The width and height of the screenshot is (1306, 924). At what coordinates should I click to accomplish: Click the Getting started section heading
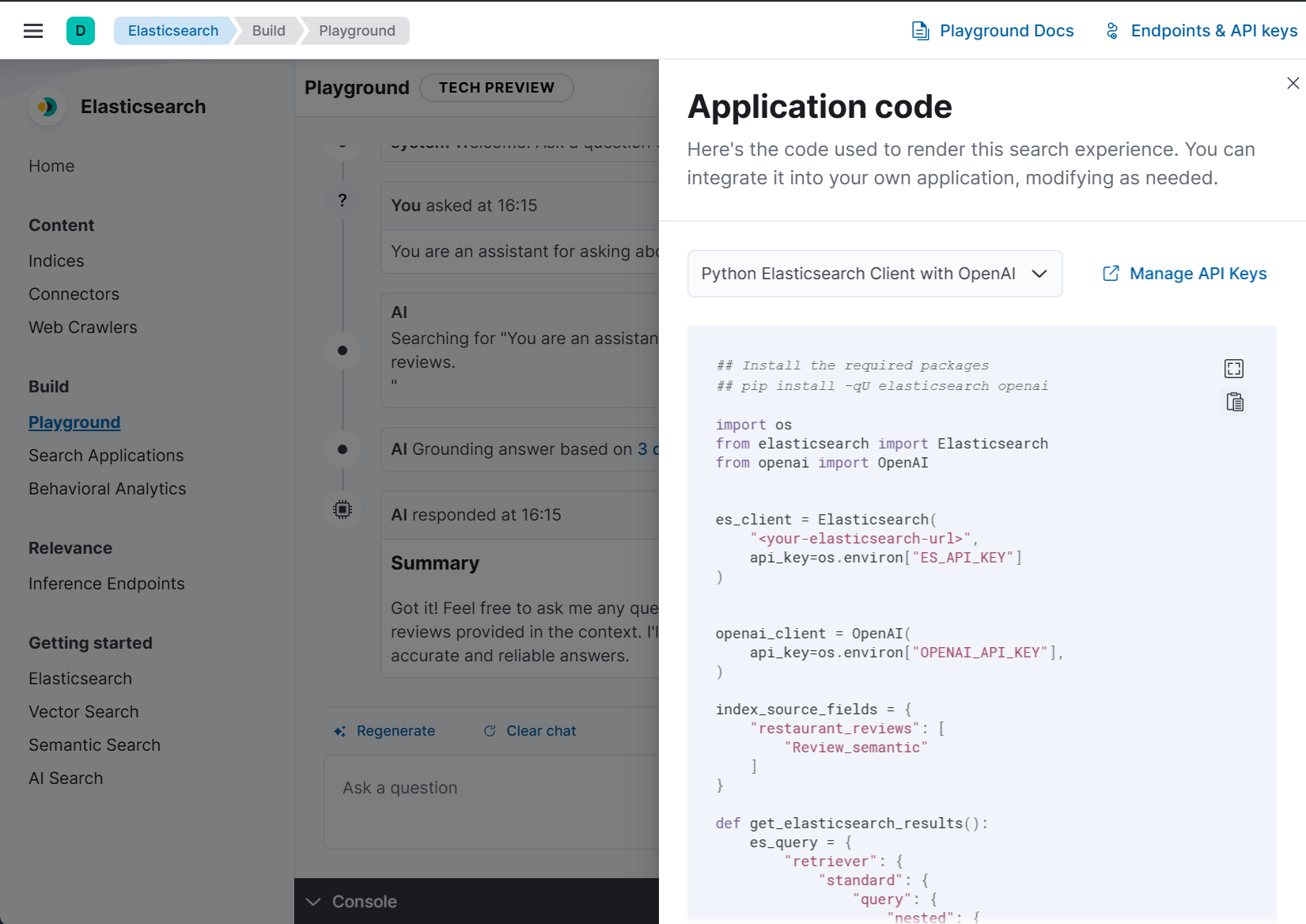click(x=90, y=643)
